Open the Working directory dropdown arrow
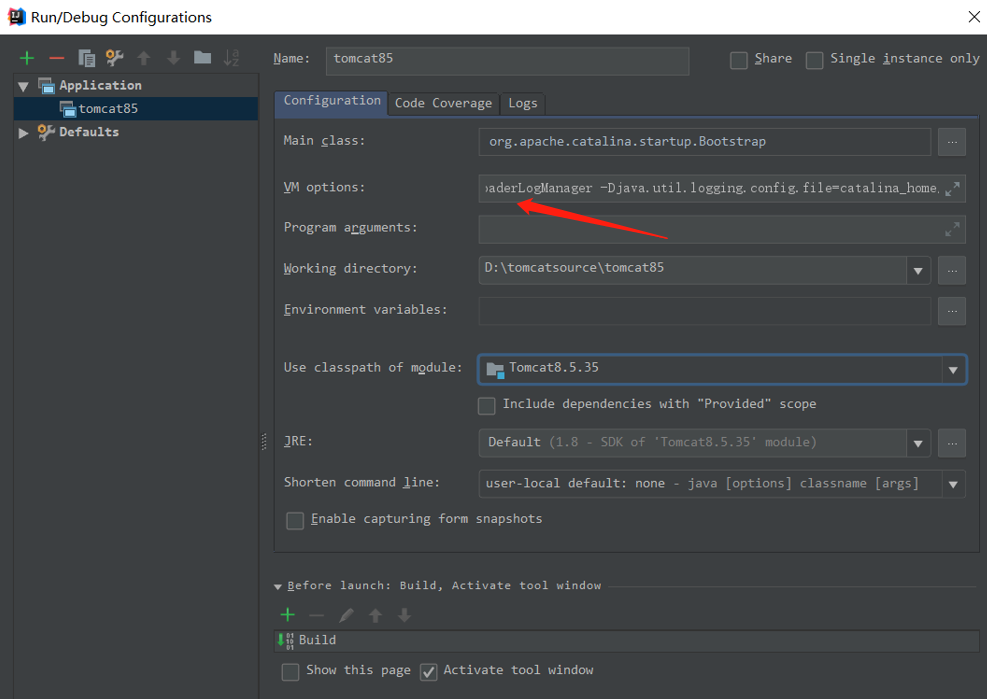The image size is (987, 699). point(918,271)
